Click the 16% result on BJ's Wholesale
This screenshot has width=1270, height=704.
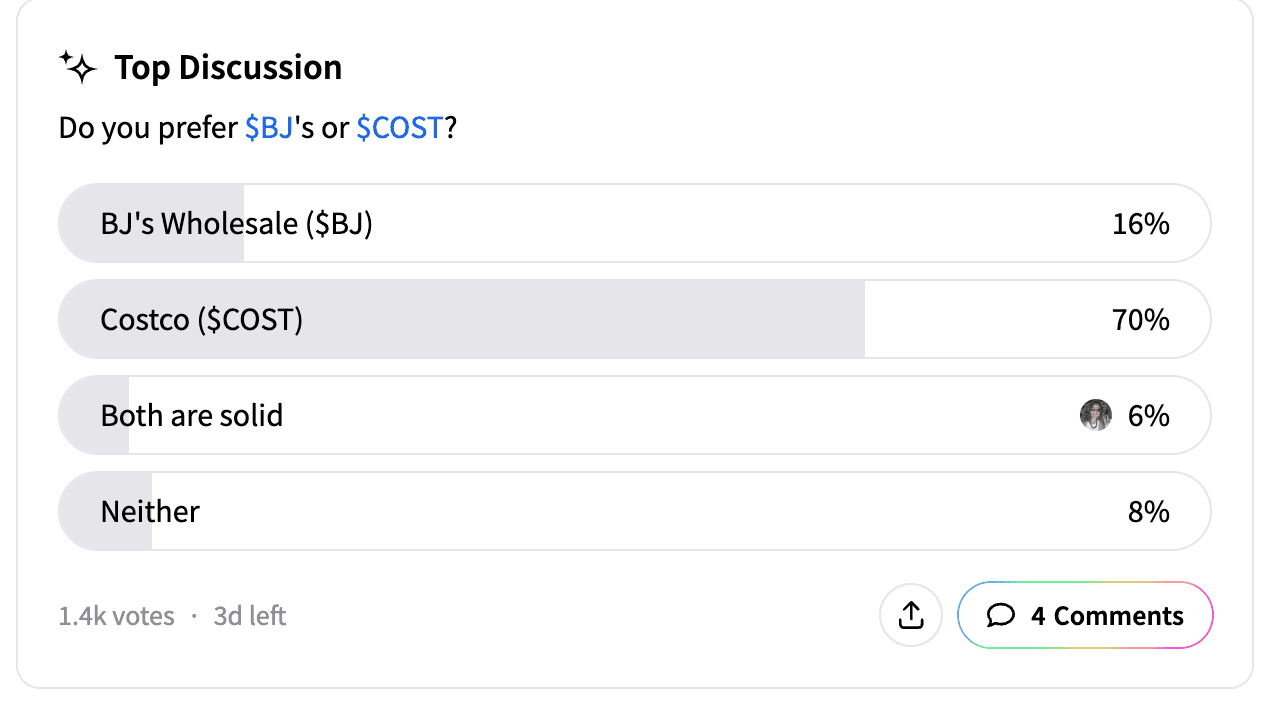[x=1141, y=224]
